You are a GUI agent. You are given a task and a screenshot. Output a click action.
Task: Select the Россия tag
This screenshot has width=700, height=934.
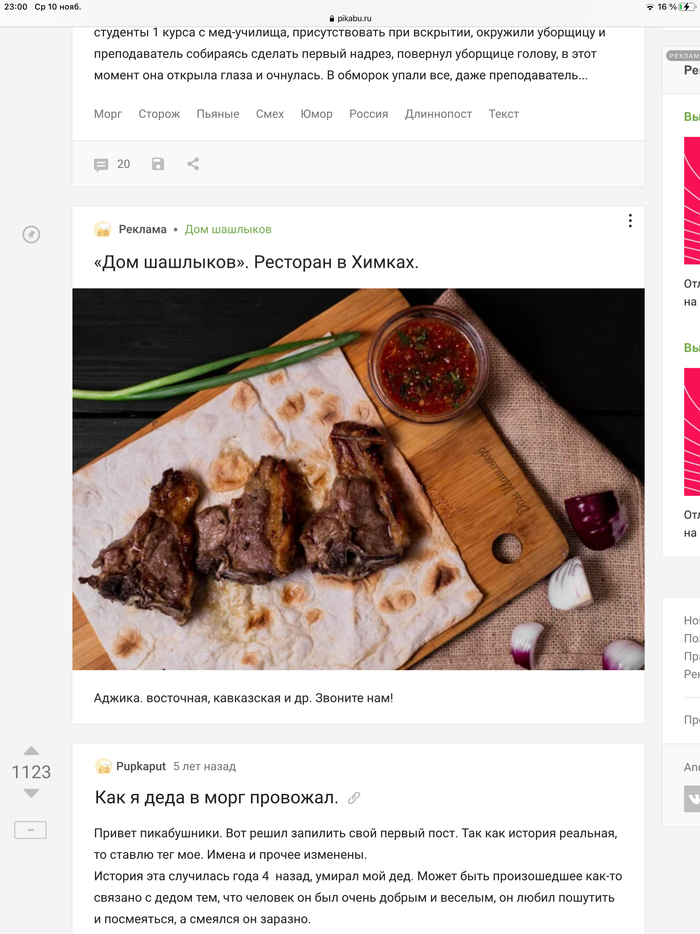(368, 114)
